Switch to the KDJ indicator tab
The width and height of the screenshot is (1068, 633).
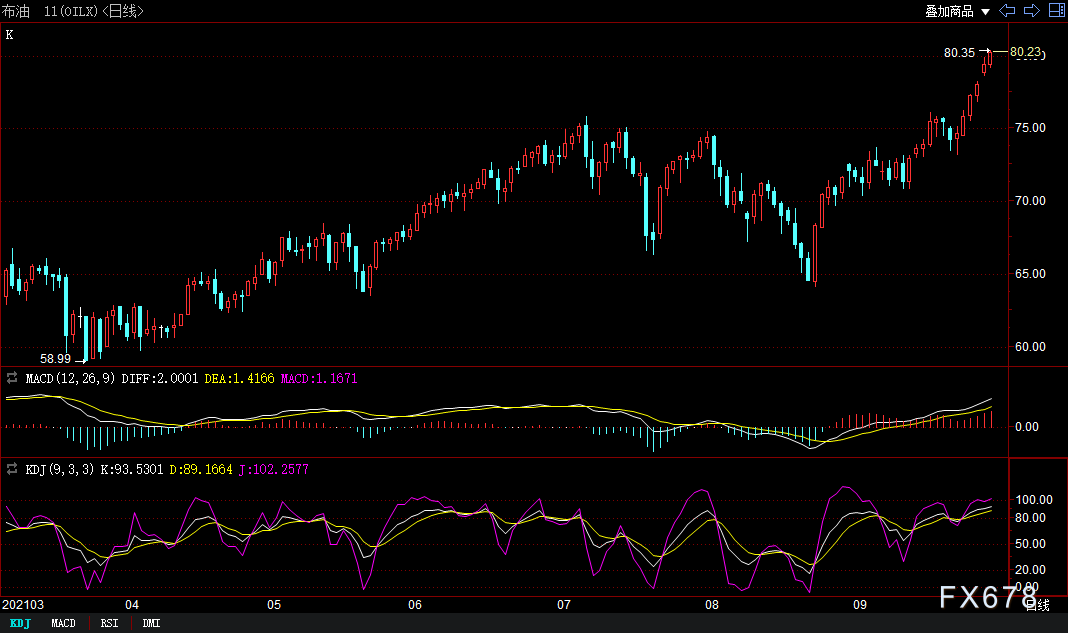20,623
